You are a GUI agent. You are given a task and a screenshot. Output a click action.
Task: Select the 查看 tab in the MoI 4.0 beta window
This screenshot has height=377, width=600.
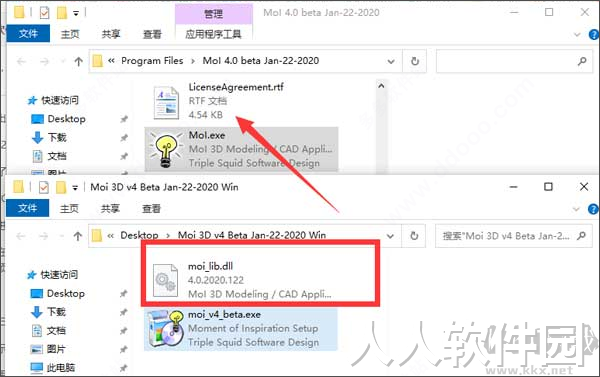point(152,34)
